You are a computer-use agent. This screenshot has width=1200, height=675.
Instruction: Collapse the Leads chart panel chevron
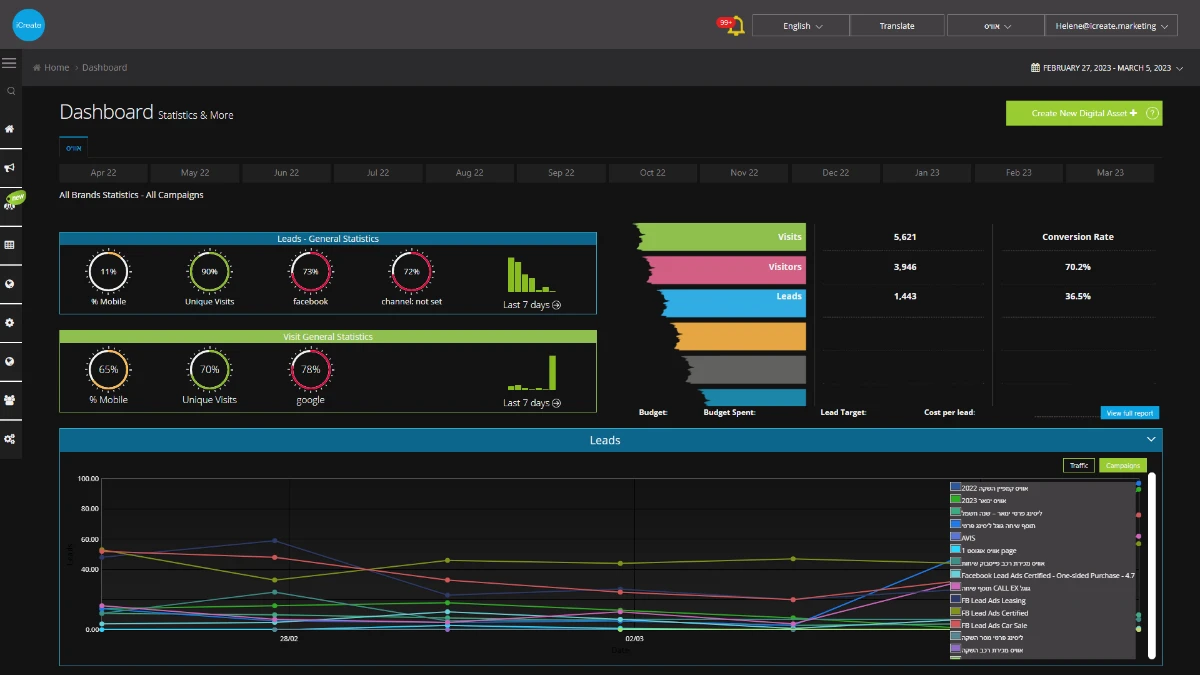(x=1151, y=439)
